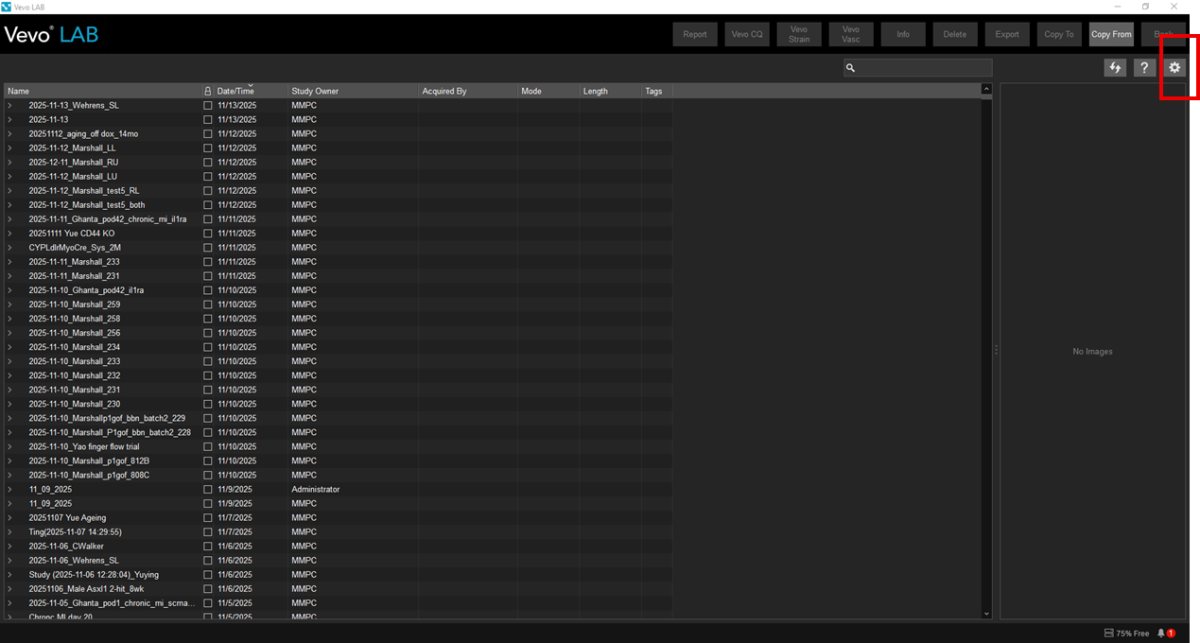Sort by the Date/Time column header

point(251,91)
